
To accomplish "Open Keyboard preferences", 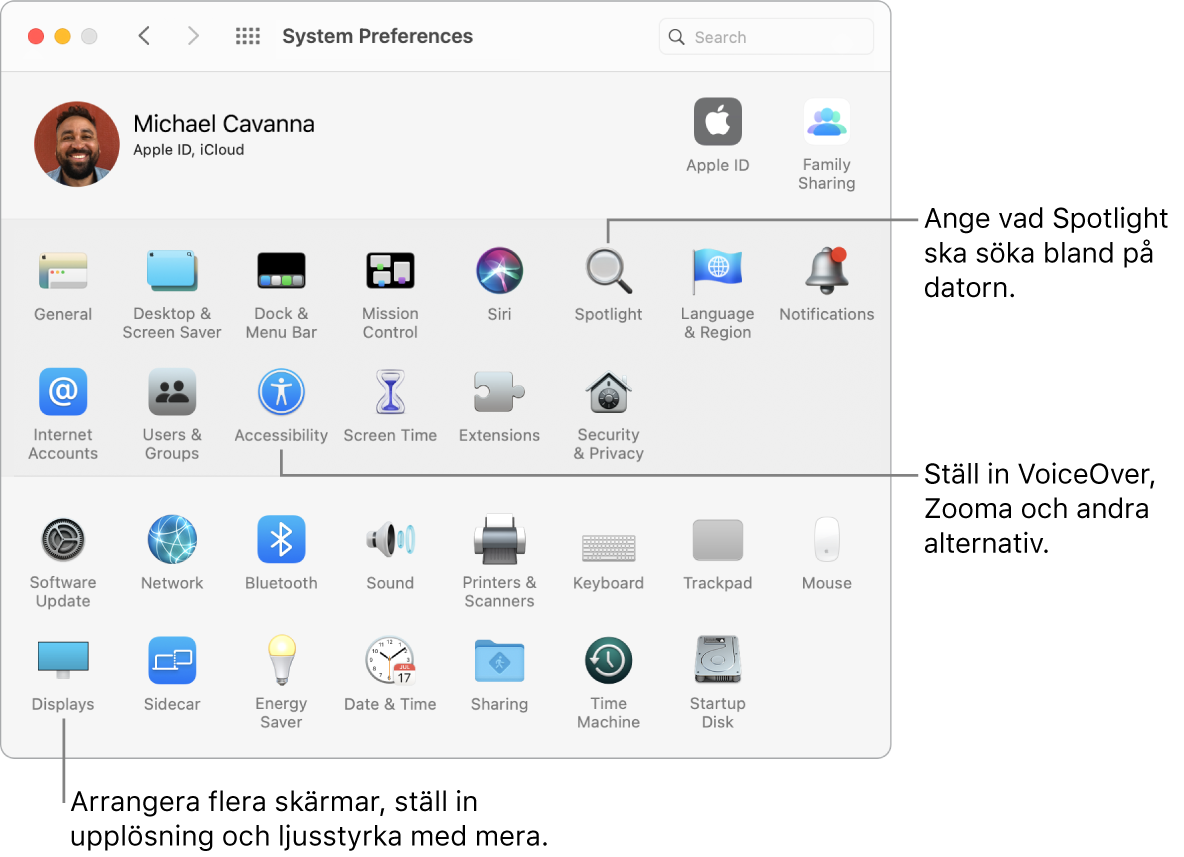I will [609, 547].
